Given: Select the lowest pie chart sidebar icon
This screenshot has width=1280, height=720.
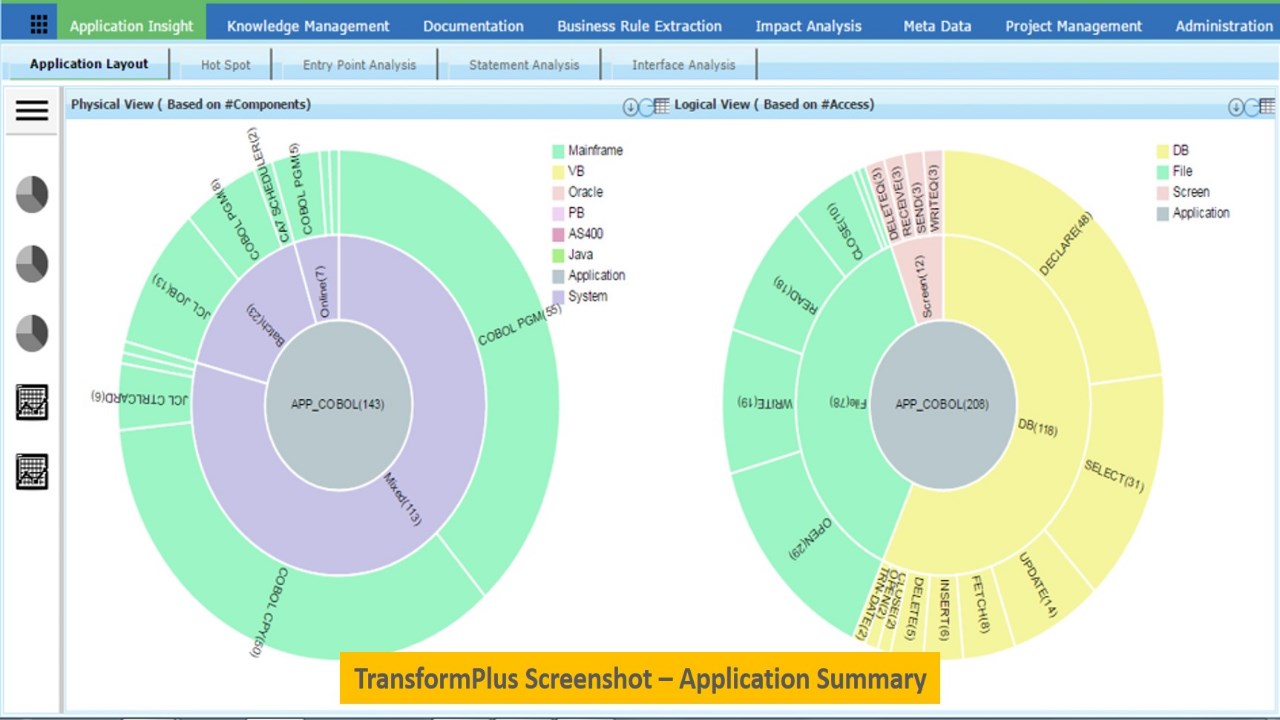Looking at the screenshot, I should (32, 333).
